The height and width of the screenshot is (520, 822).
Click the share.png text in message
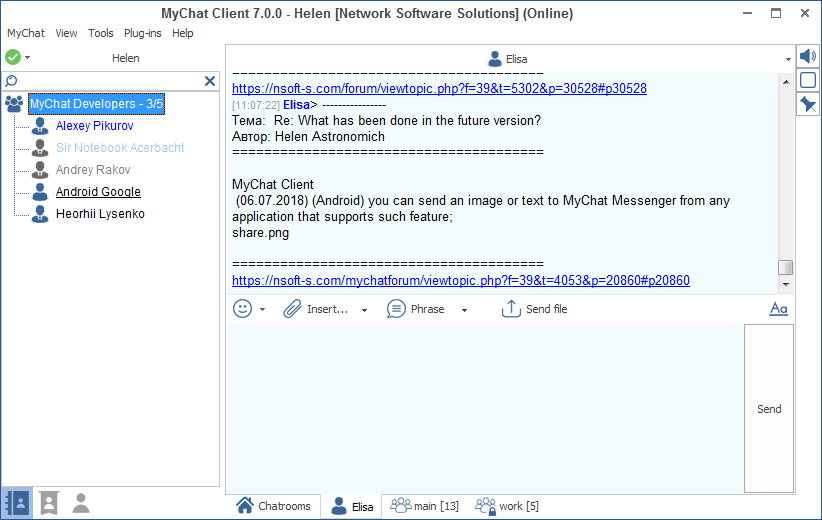click(x=261, y=233)
